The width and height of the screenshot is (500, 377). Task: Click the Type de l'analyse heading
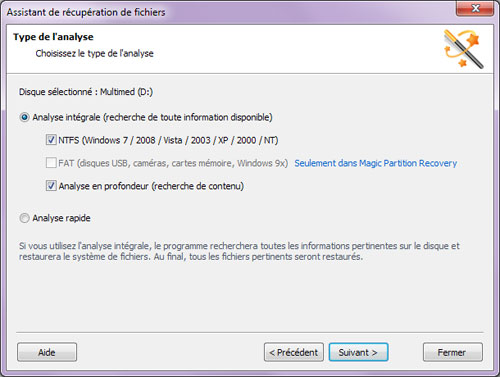pos(53,37)
